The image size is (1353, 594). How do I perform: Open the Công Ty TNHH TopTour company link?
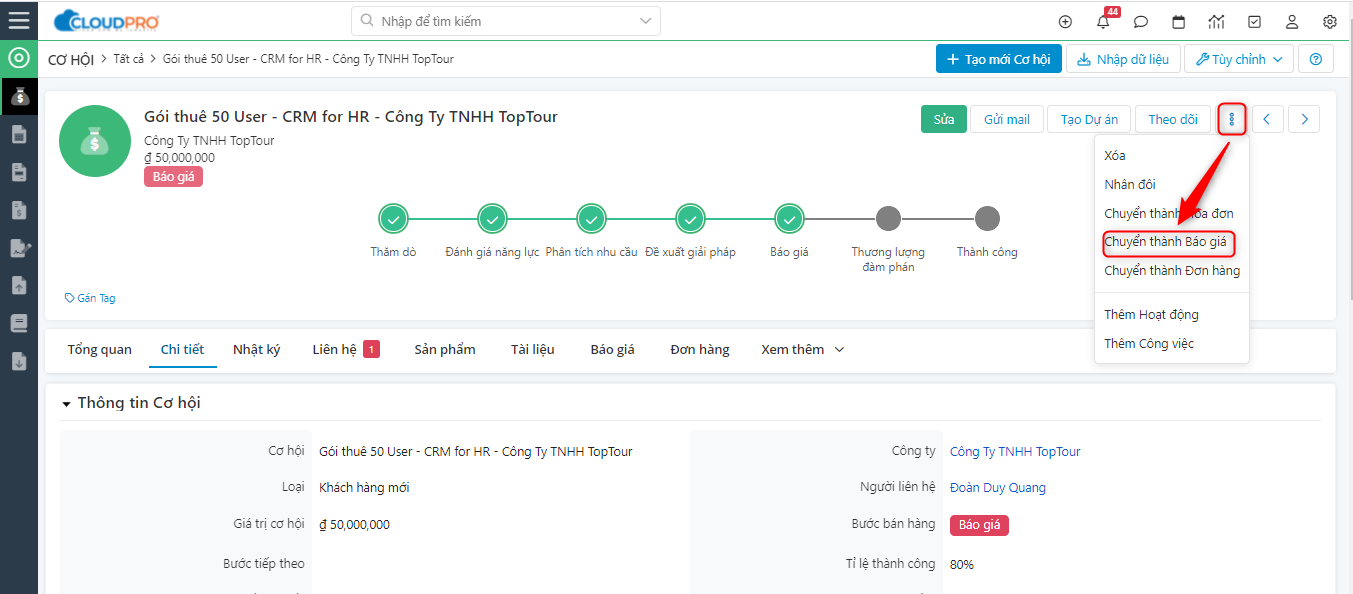(1015, 451)
